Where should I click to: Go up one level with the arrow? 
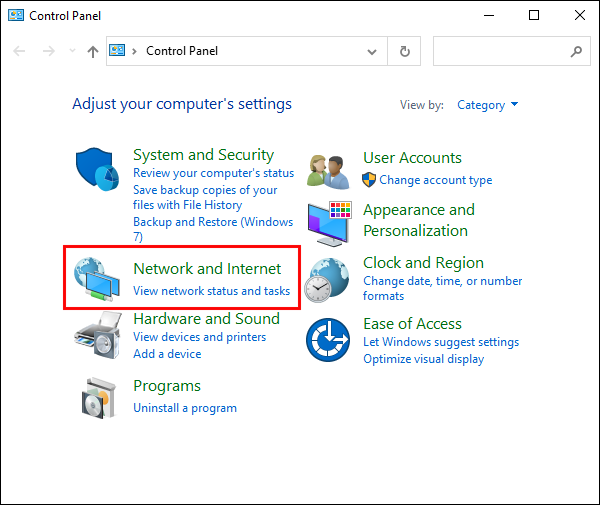click(x=93, y=51)
